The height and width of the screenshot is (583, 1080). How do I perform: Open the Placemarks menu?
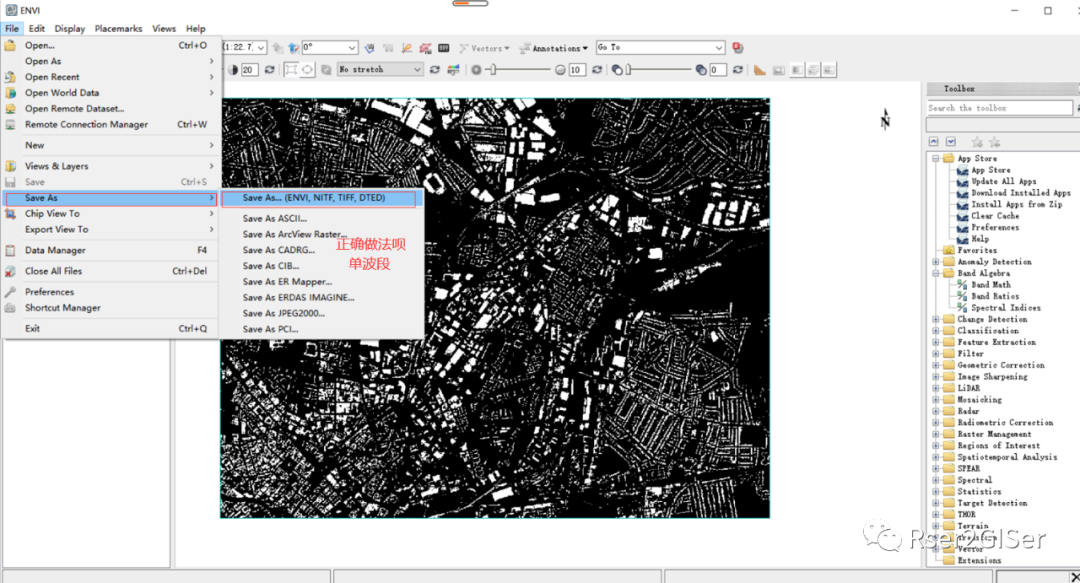[118, 28]
